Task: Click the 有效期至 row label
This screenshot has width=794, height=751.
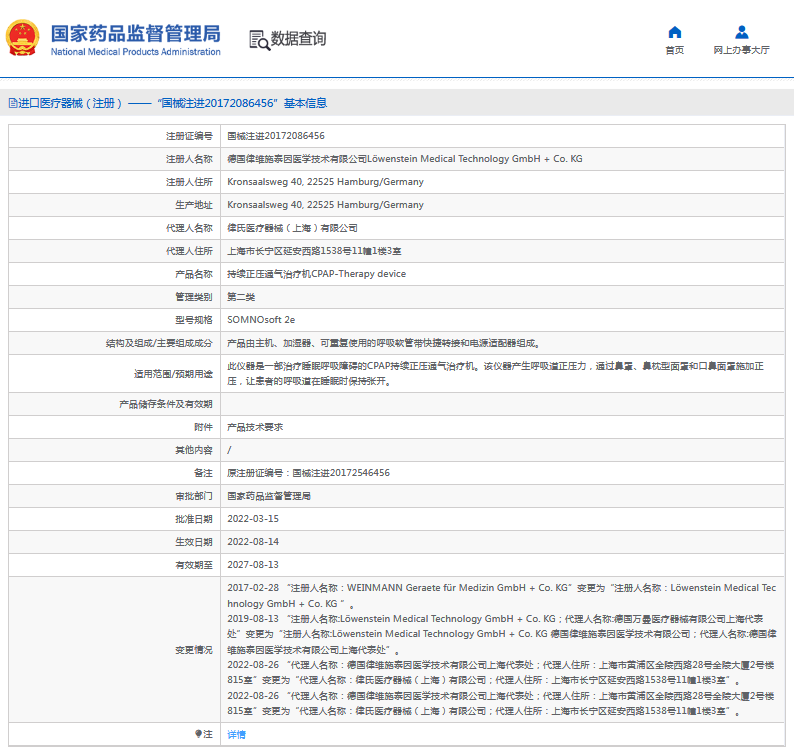Action: point(193,565)
